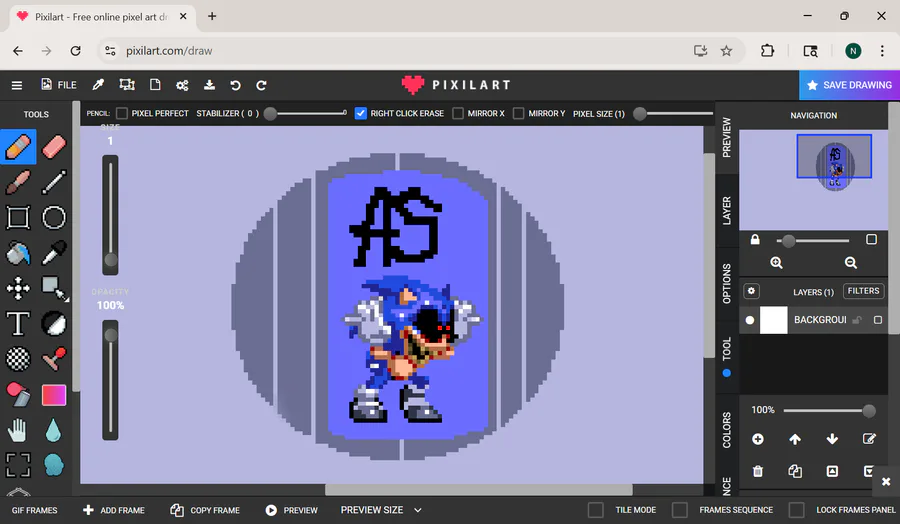This screenshot has width=900, height=524.
Task: Zoom out on the navigation panel
Action: [851, 263]
